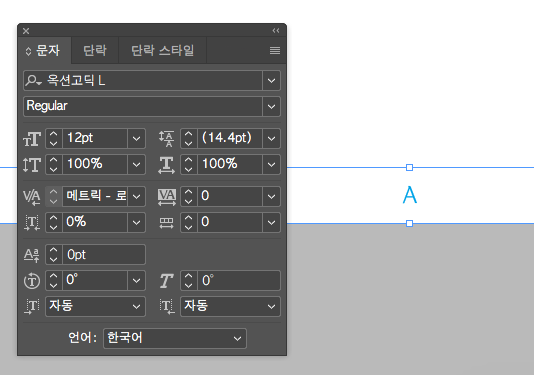Open the vertical scale dropdown
Screen dimensions: 534x375
pos(136,165)
